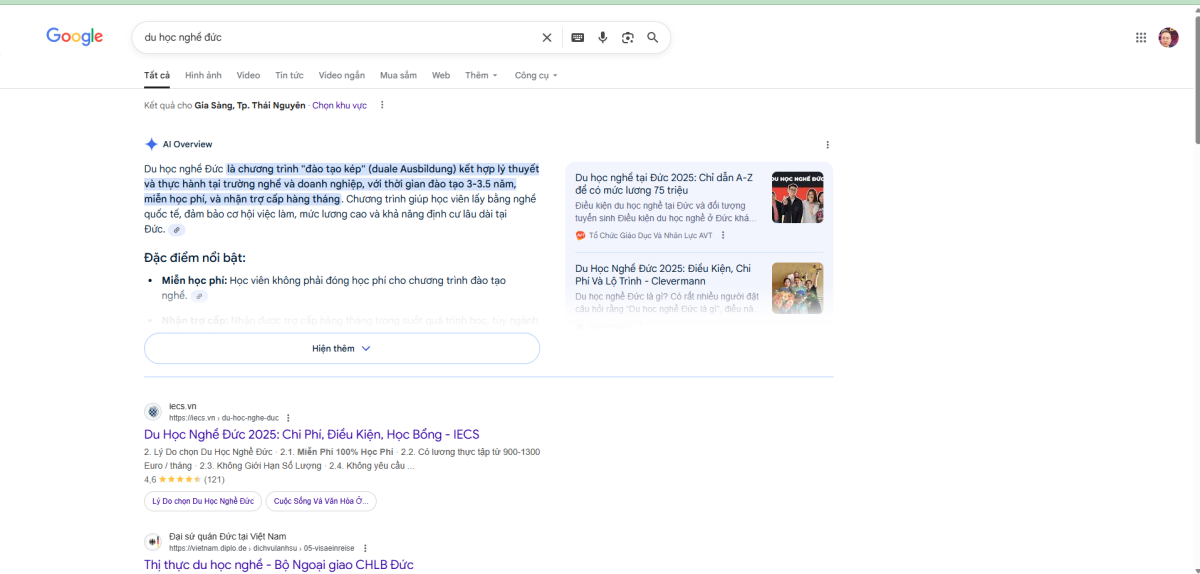1200x574 pixels.
Task: Open Clevermann AI source card title
Action: 664,275
